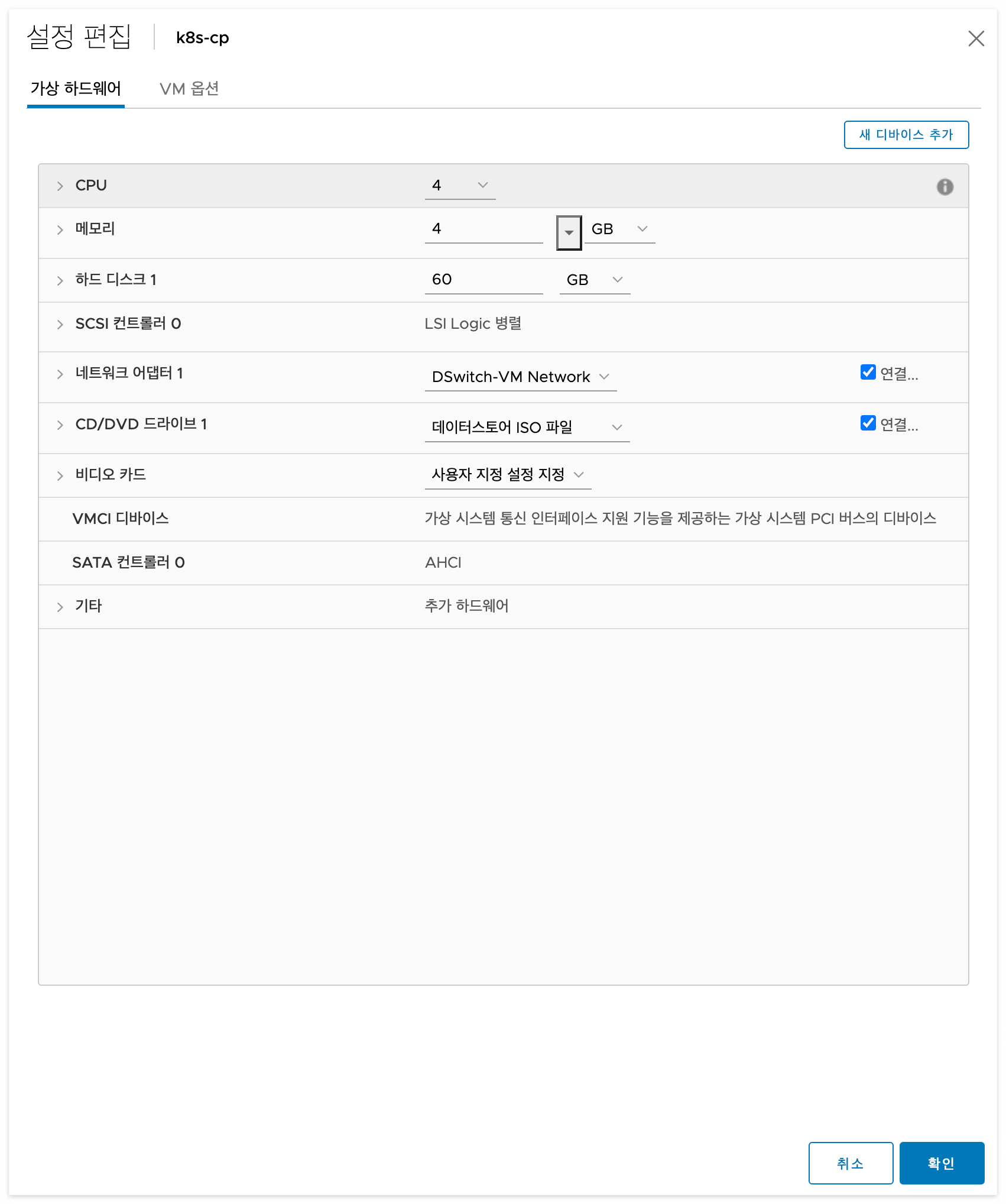
Task: Switch to VM 옵션 tab
Action: click(x=189, y=89)
